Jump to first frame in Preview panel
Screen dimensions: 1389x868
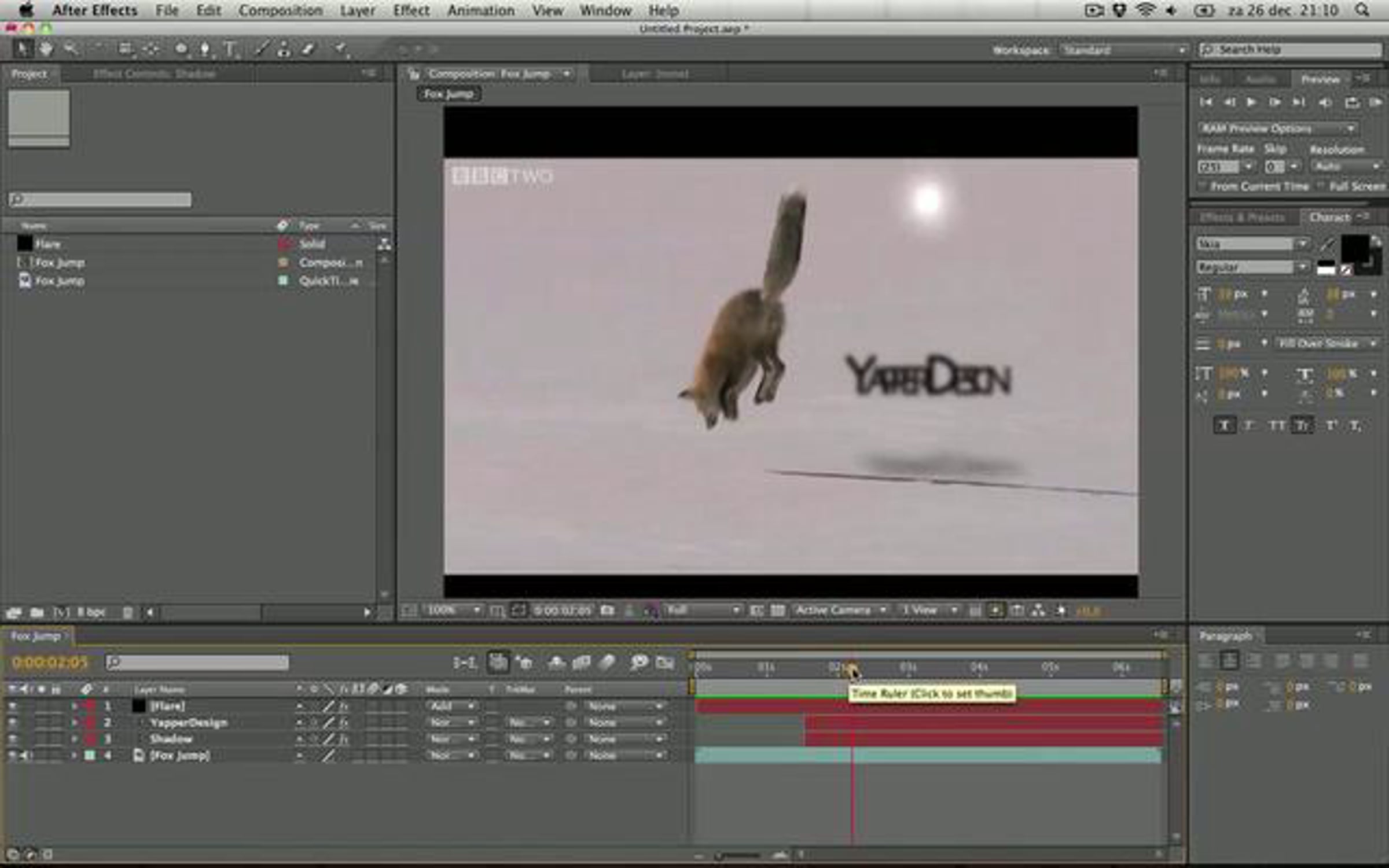(1206, 102)
